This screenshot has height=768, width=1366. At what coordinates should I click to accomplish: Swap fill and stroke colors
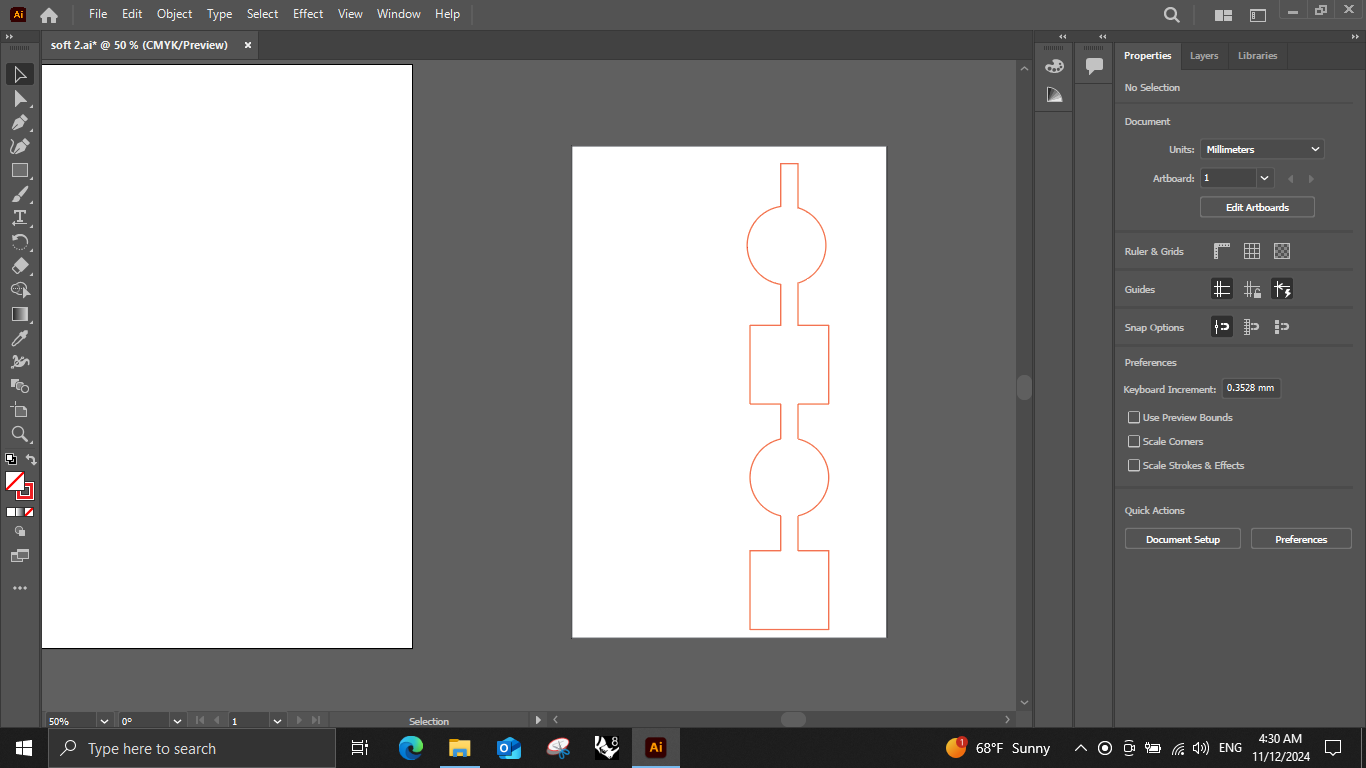(x=31, y=460)
